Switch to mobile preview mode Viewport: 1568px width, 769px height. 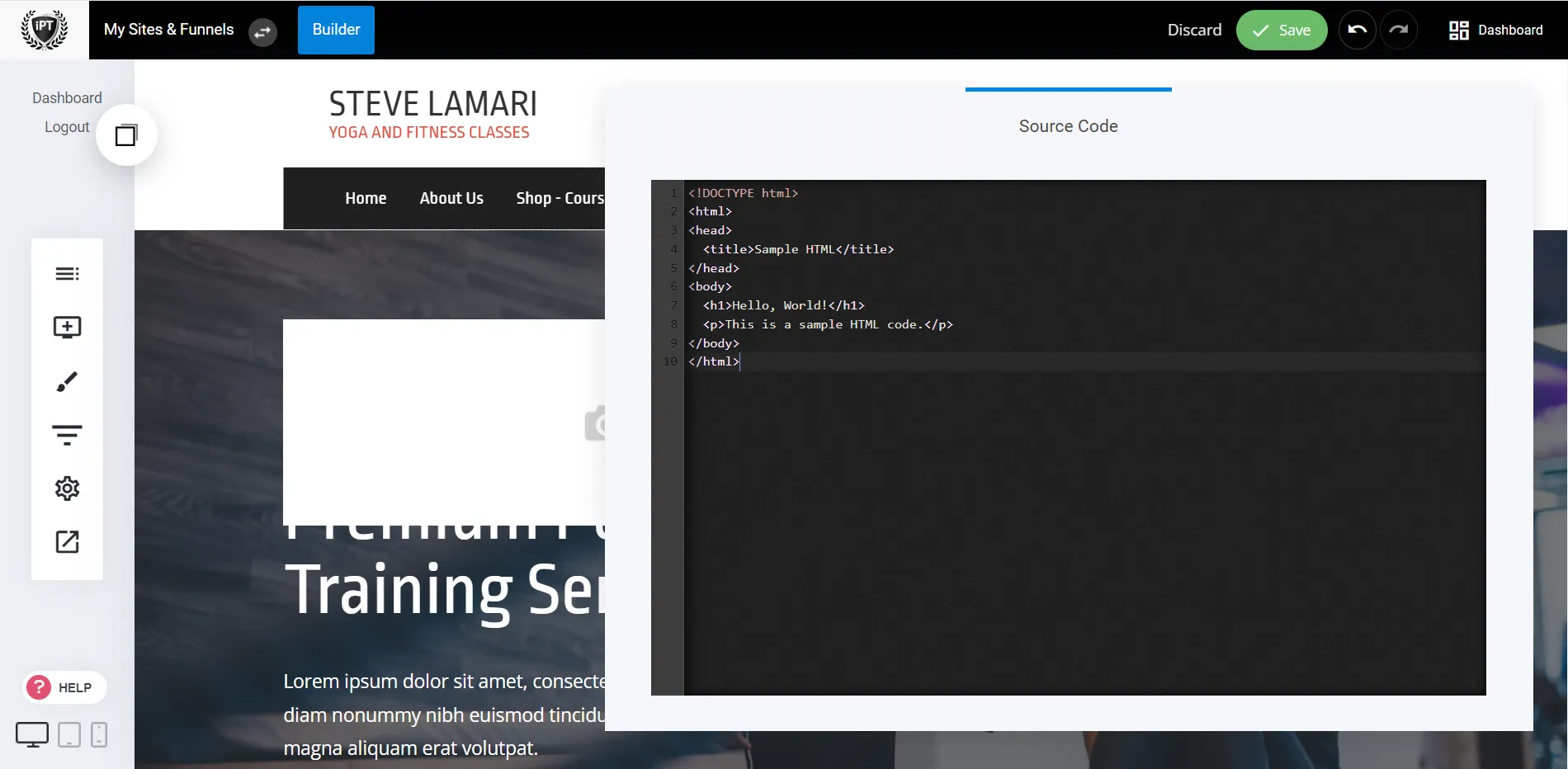[x=99, y=734]
